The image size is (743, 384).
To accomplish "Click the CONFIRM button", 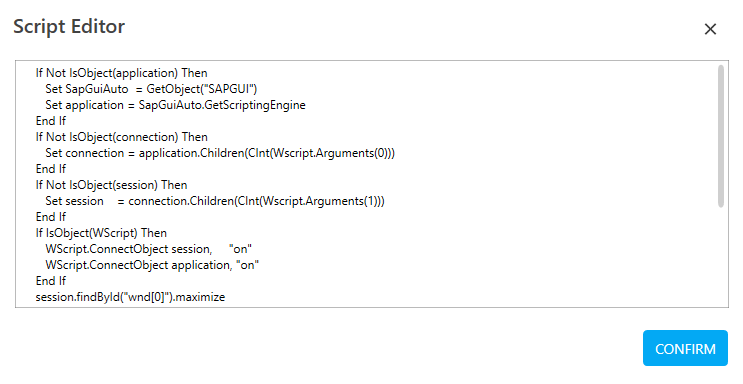I will pos(685,348).
